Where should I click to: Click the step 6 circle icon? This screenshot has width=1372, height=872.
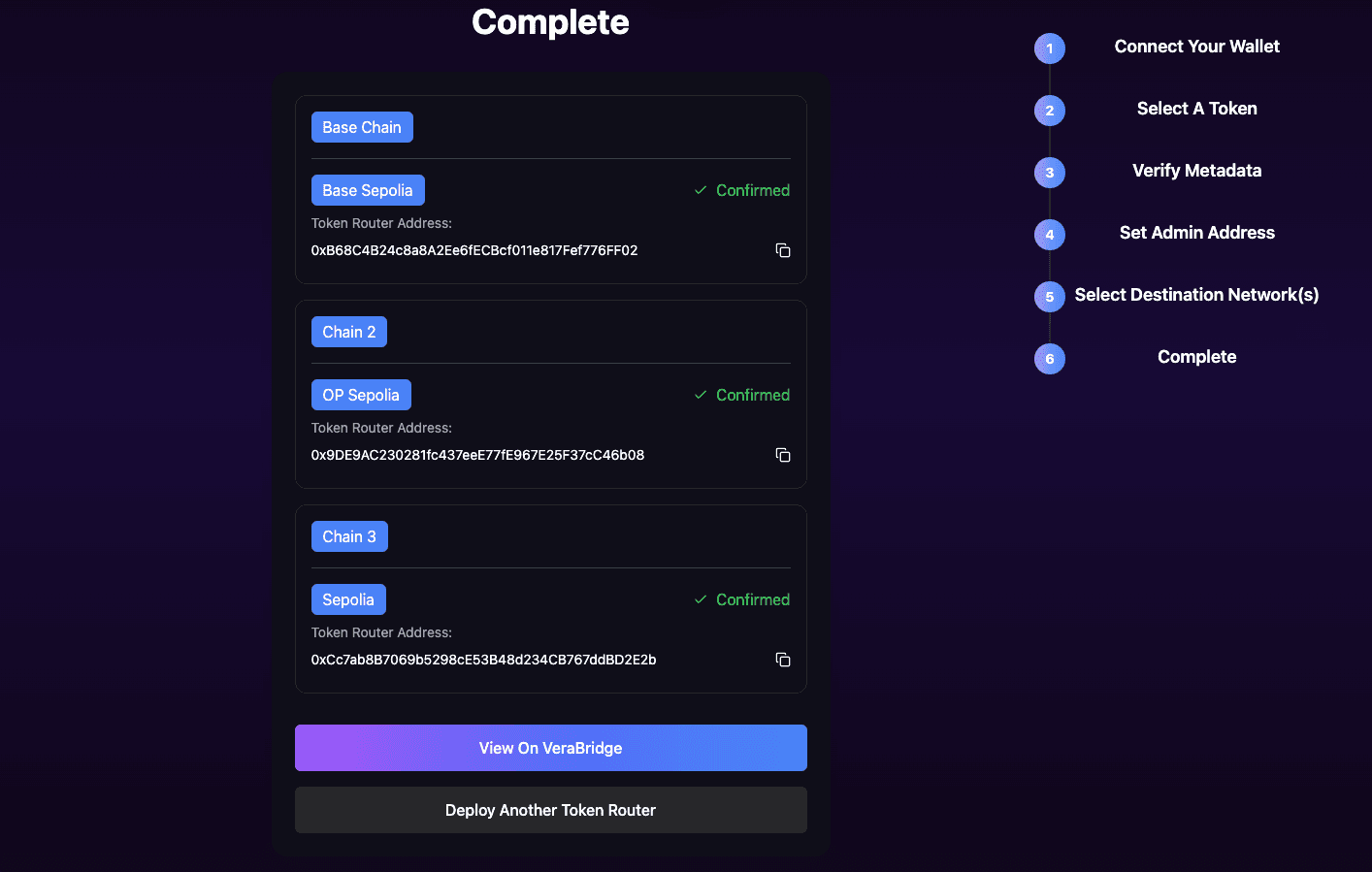coord(1049,359)
